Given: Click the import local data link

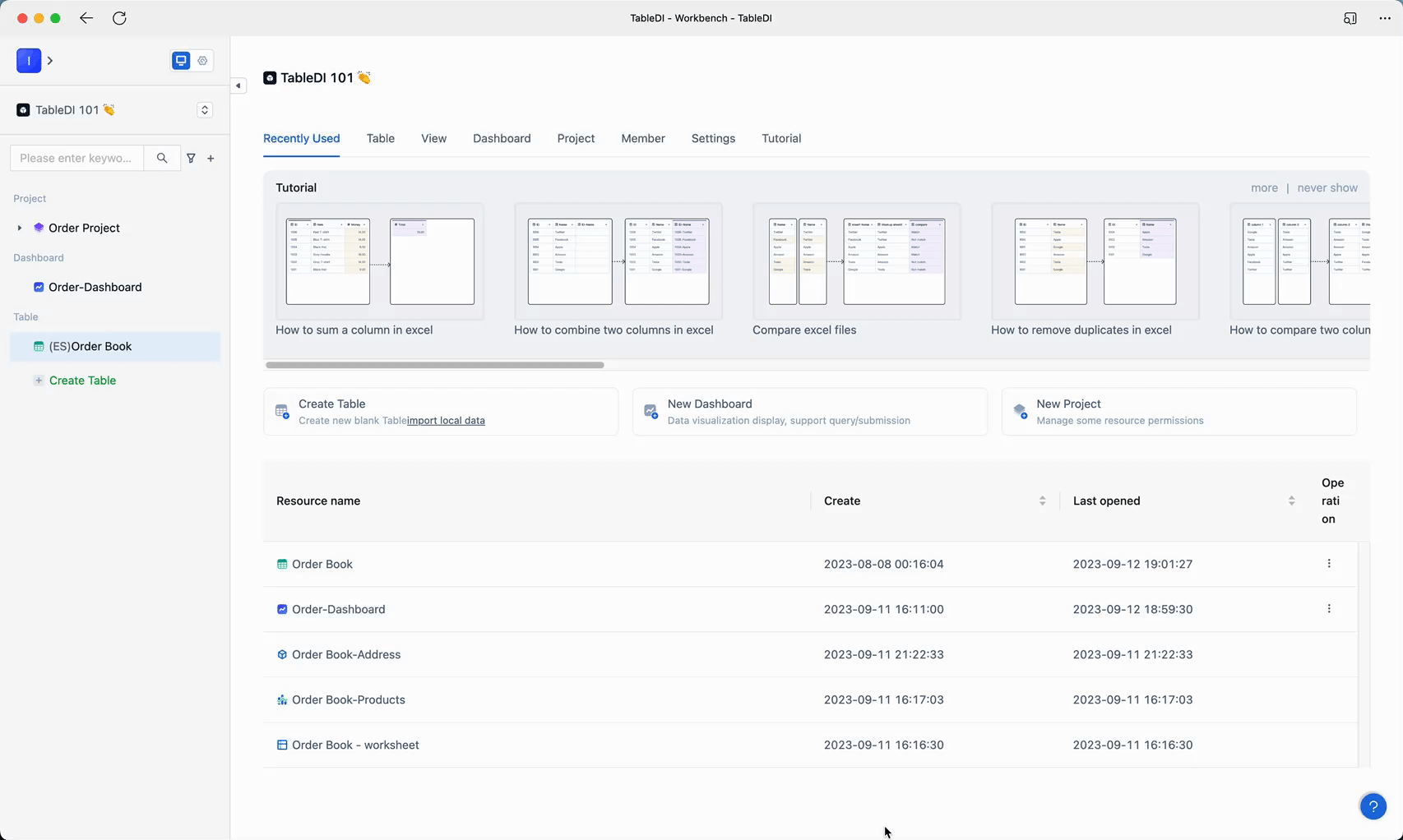Looking at the screenshot, I should 446,421.
